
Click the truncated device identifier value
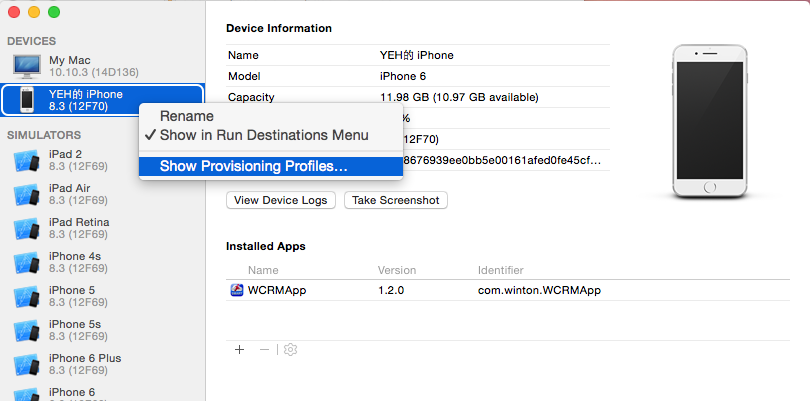point(502,160)
